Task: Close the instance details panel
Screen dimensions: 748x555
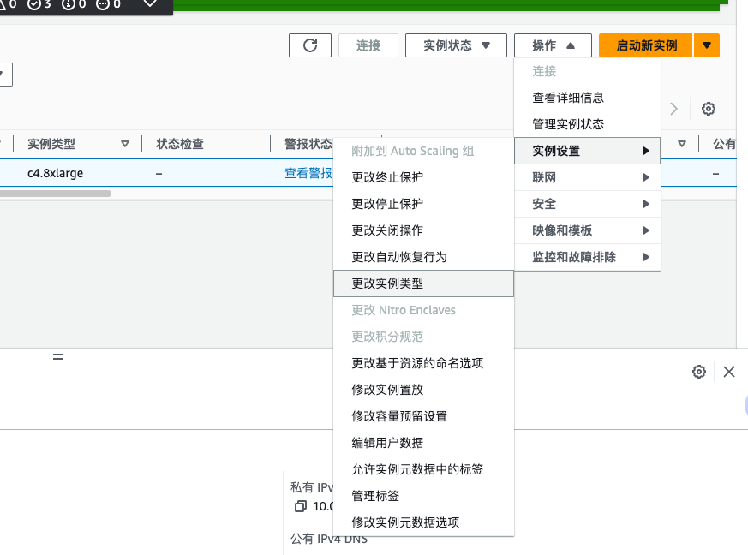Action: (x=729, y=372)
